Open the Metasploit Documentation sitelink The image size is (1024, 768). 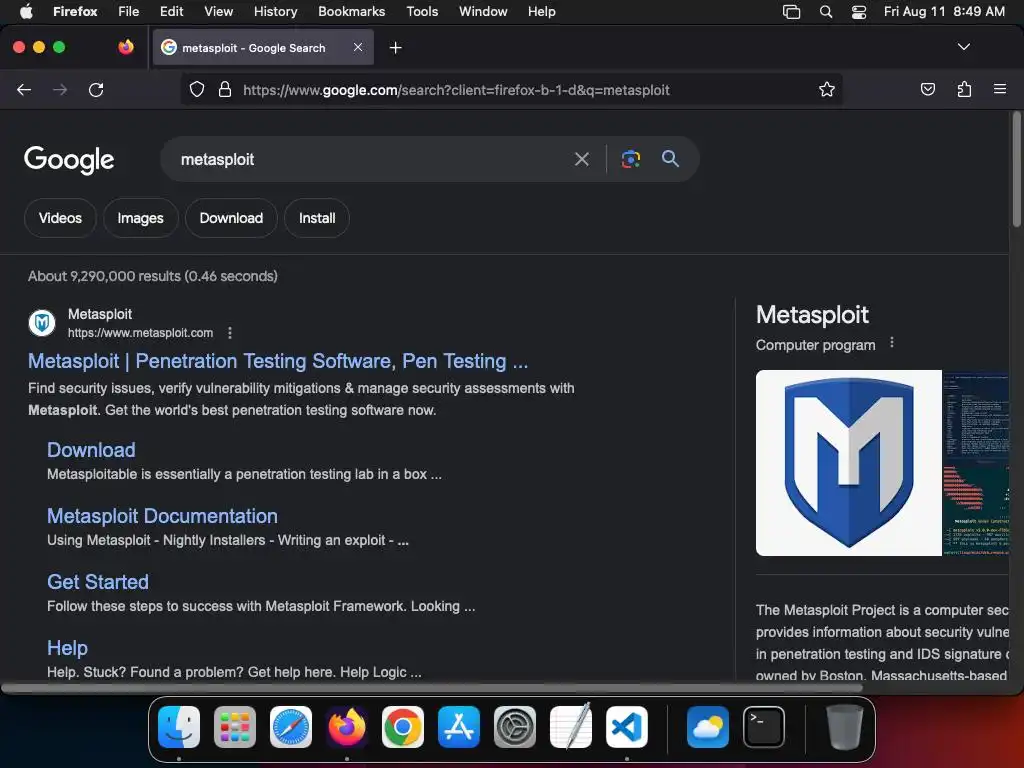(162, 516)
